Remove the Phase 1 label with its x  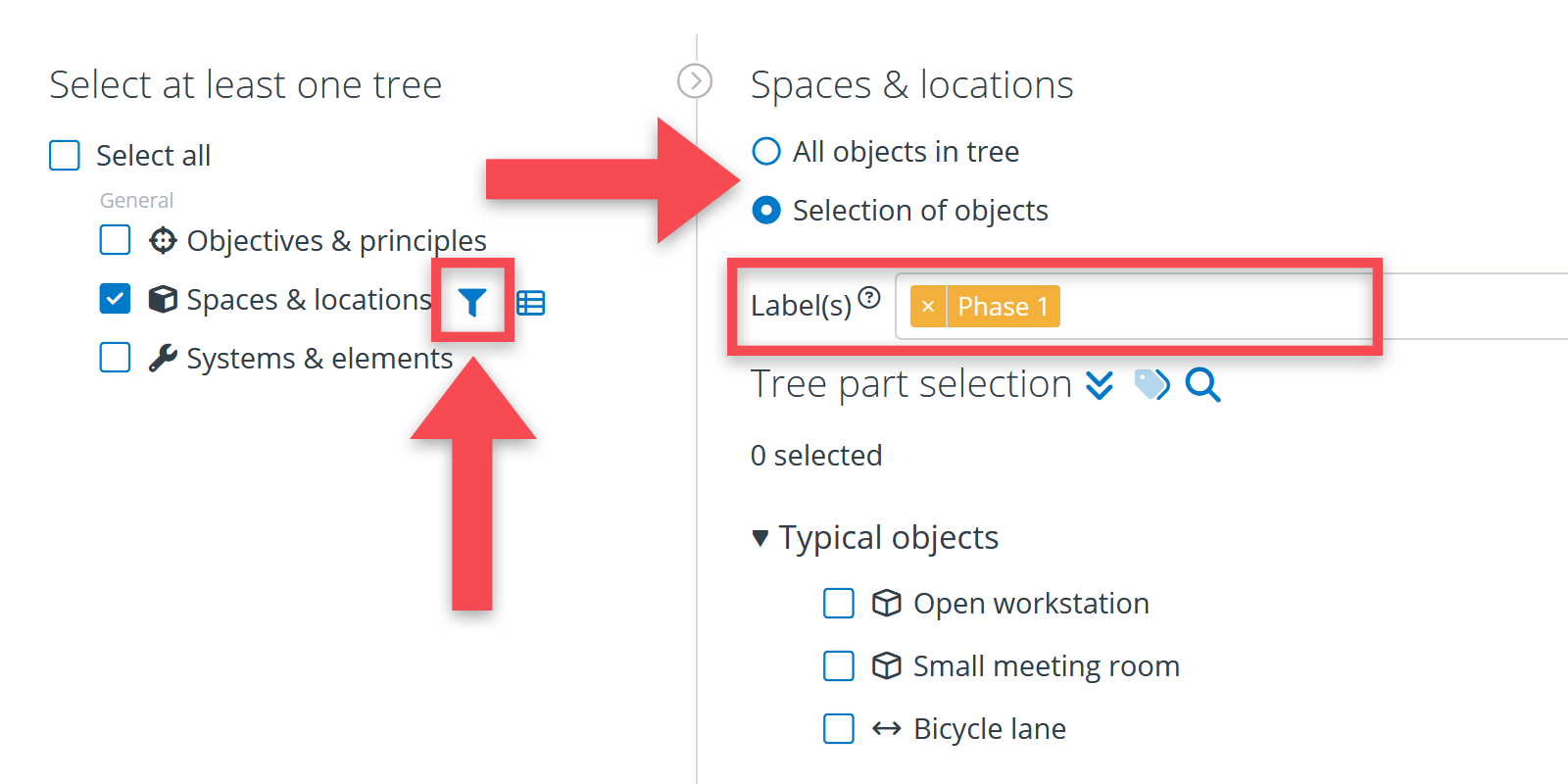[x=928, y=307]
